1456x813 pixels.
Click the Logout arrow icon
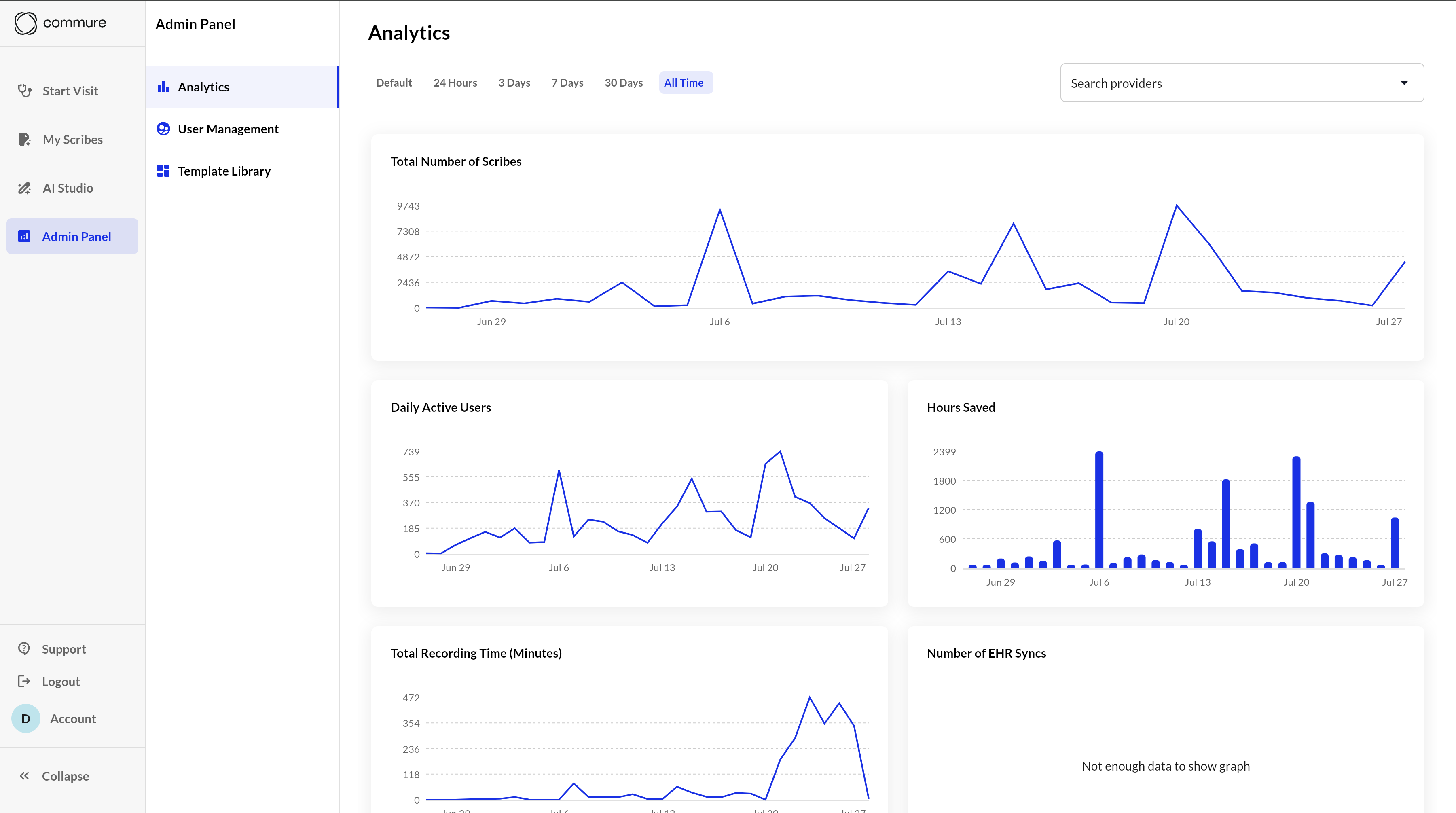coord(24,681)
